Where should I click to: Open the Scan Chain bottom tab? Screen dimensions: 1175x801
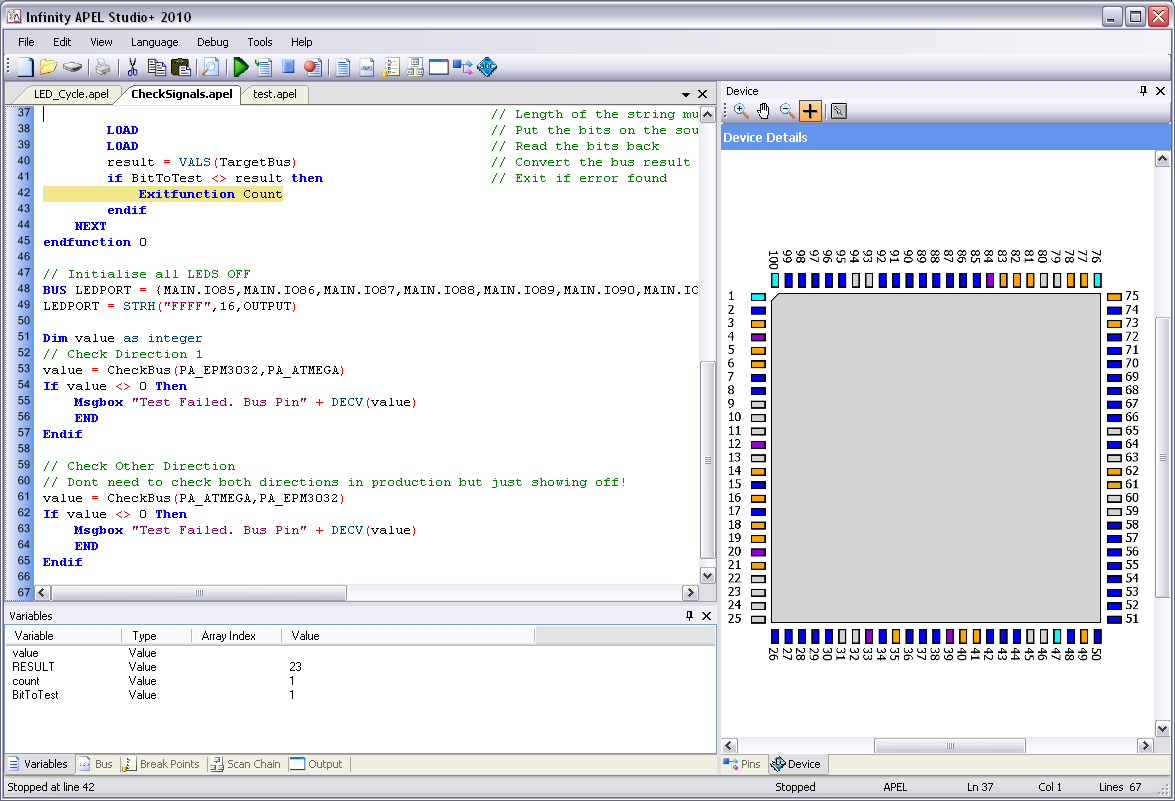click(245, 764)
